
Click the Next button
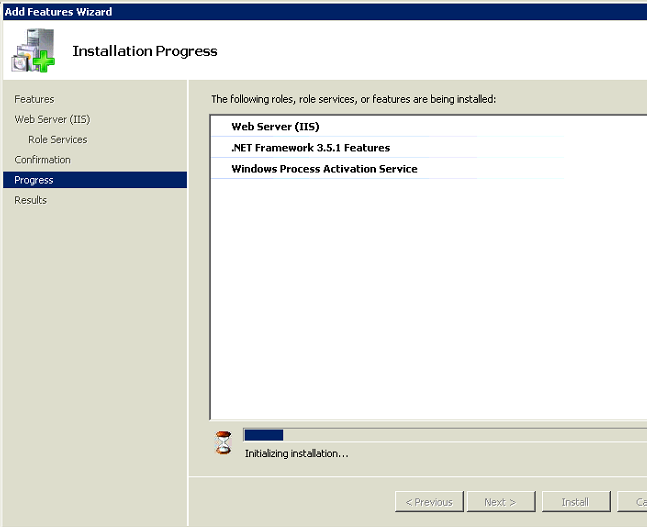point(501,502)
